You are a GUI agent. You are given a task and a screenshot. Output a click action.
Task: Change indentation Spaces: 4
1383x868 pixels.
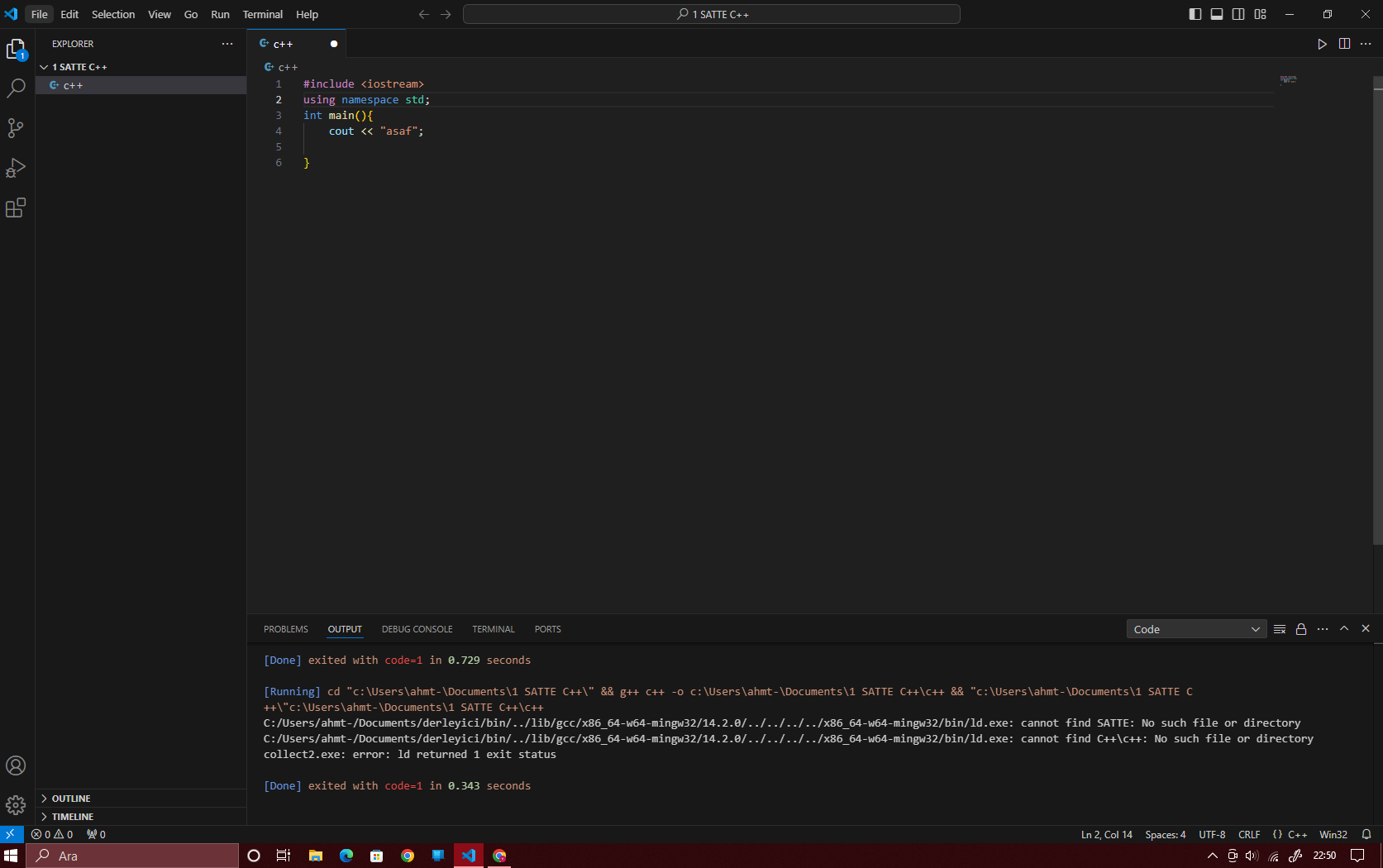pyautogui.click(x=1165, y=834)
